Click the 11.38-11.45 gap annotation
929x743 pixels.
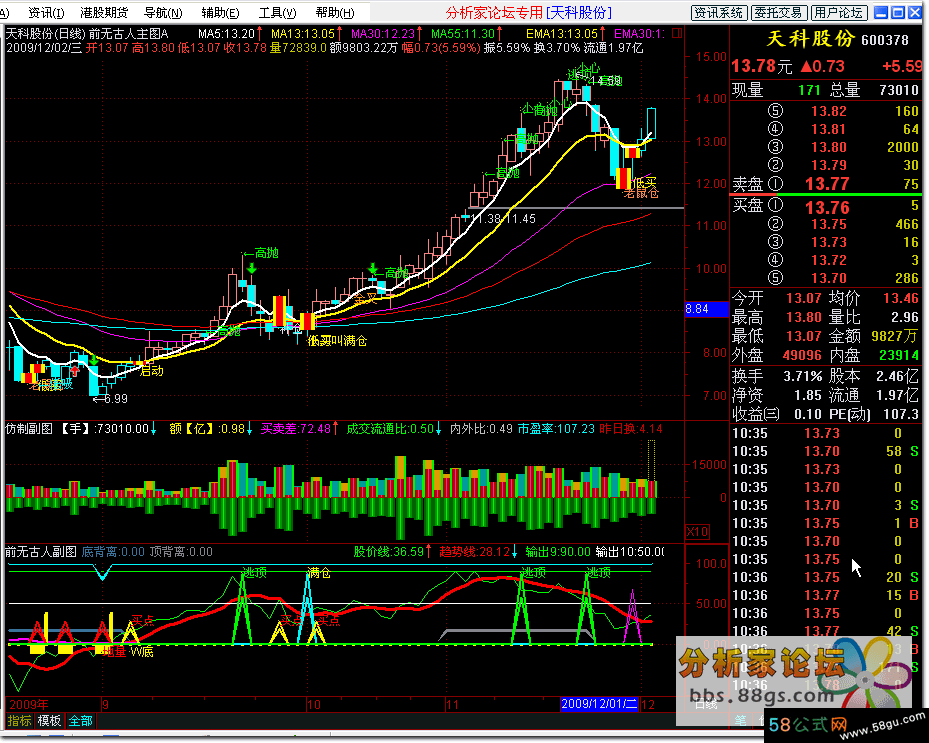click(504, 219)
